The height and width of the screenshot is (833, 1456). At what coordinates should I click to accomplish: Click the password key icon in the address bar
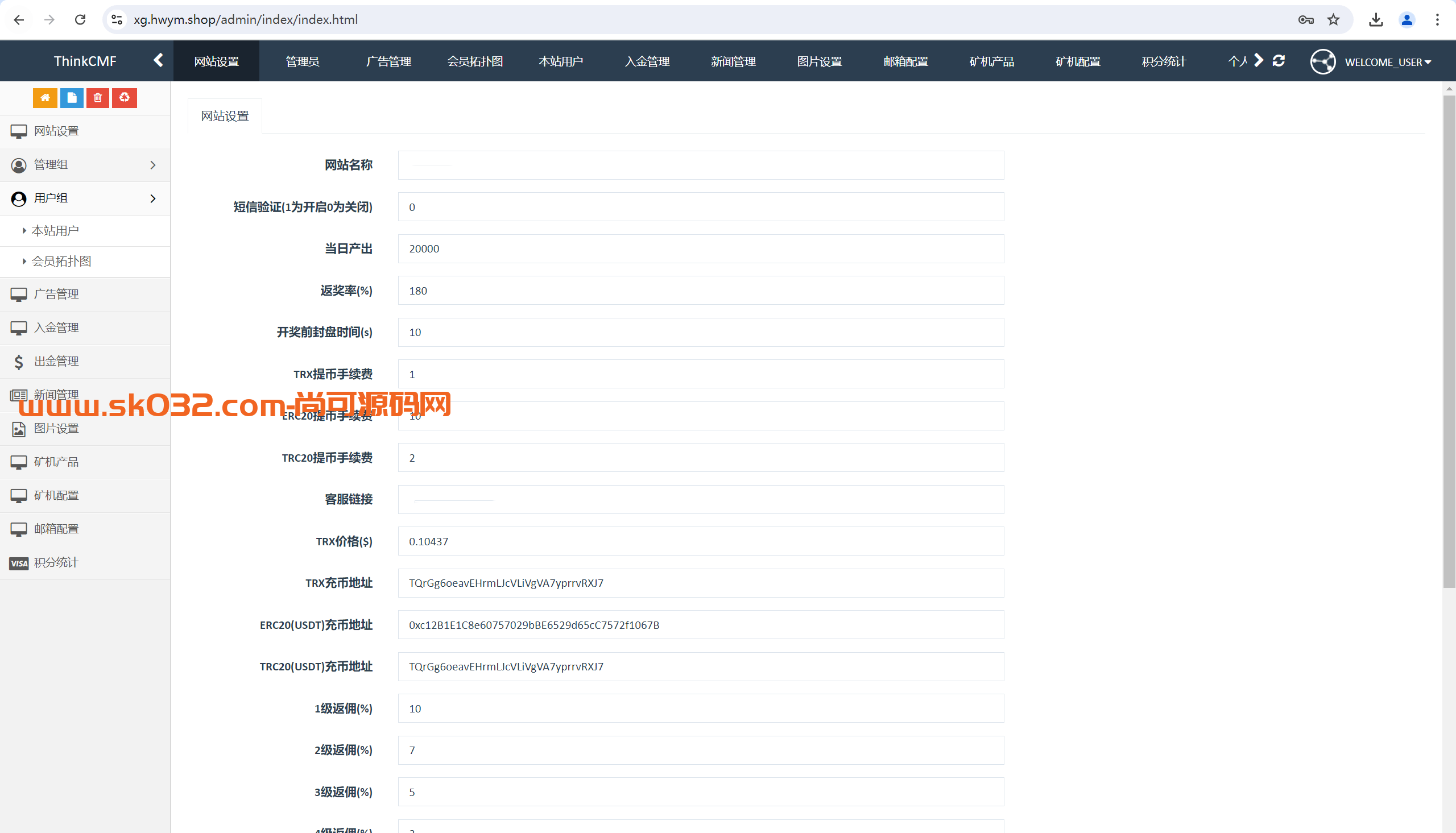pos(1305,20)
